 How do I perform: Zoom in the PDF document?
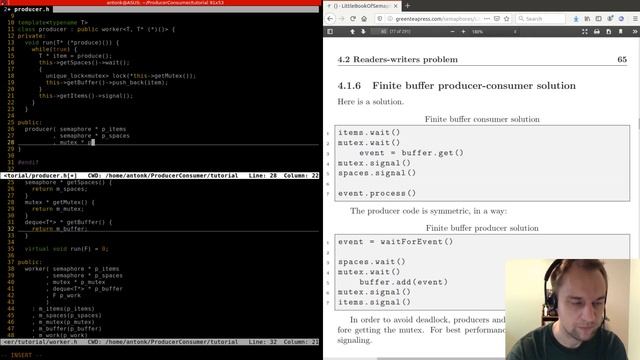[x=463, y=31]
